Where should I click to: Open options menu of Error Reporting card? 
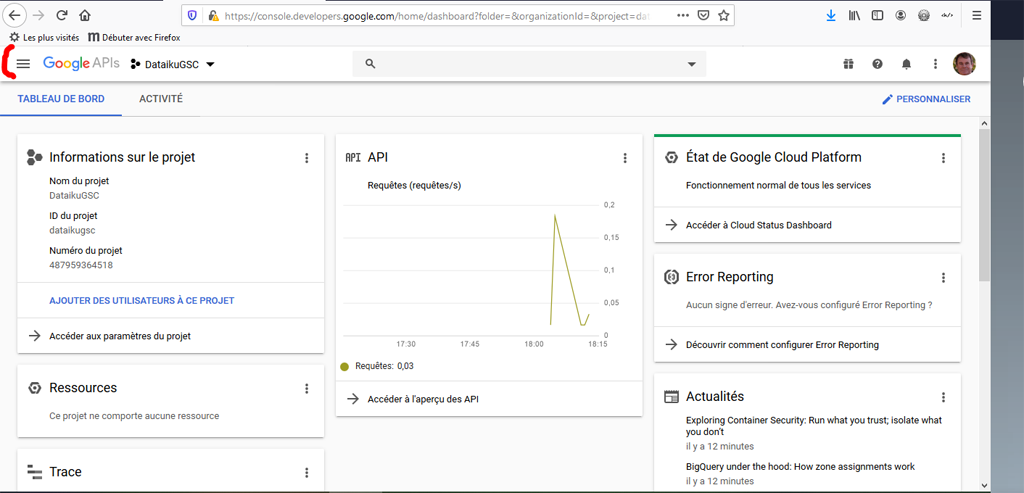point(942,278)
